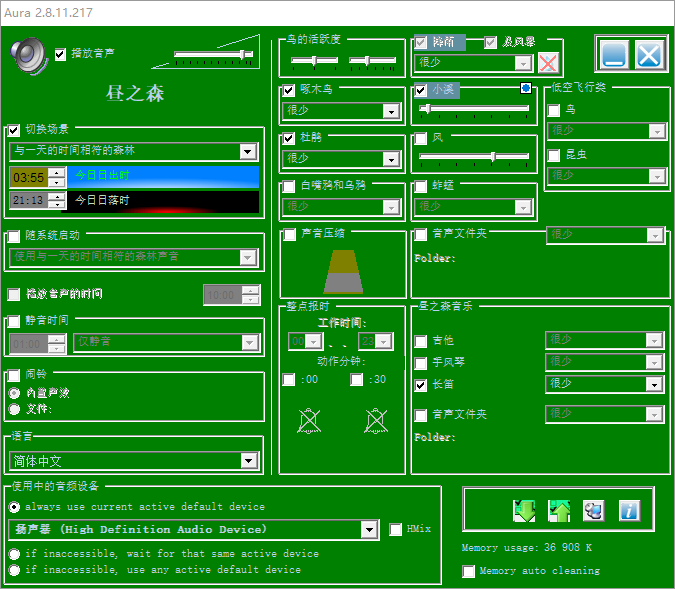Click sunrise time field 03:55
675x589 pixels.
[x=29, y=178]
